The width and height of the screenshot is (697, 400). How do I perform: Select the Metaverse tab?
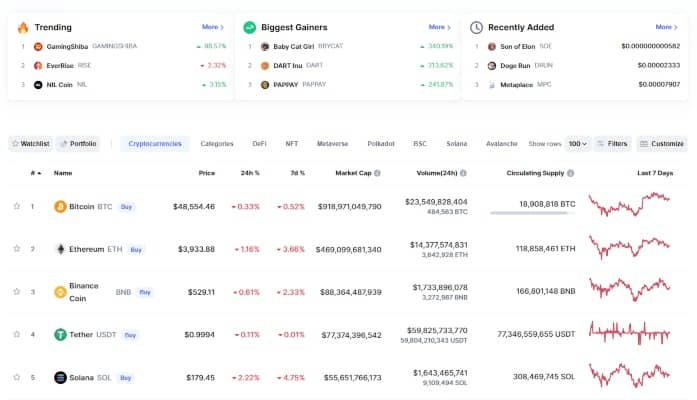coord(332,144)
